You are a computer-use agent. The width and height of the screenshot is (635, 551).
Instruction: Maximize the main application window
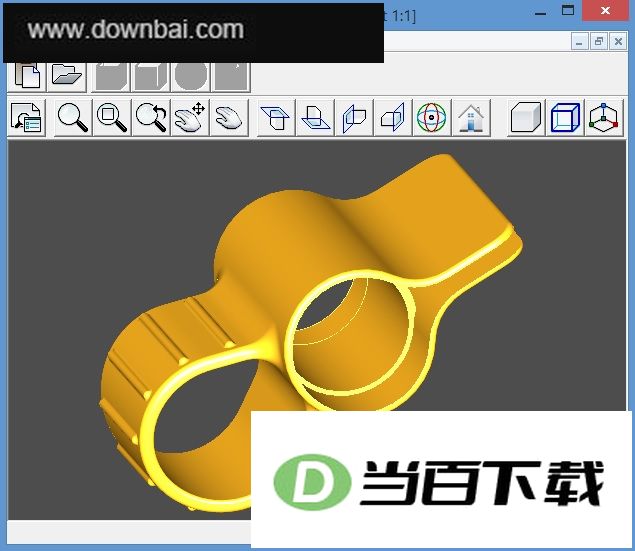568,11
